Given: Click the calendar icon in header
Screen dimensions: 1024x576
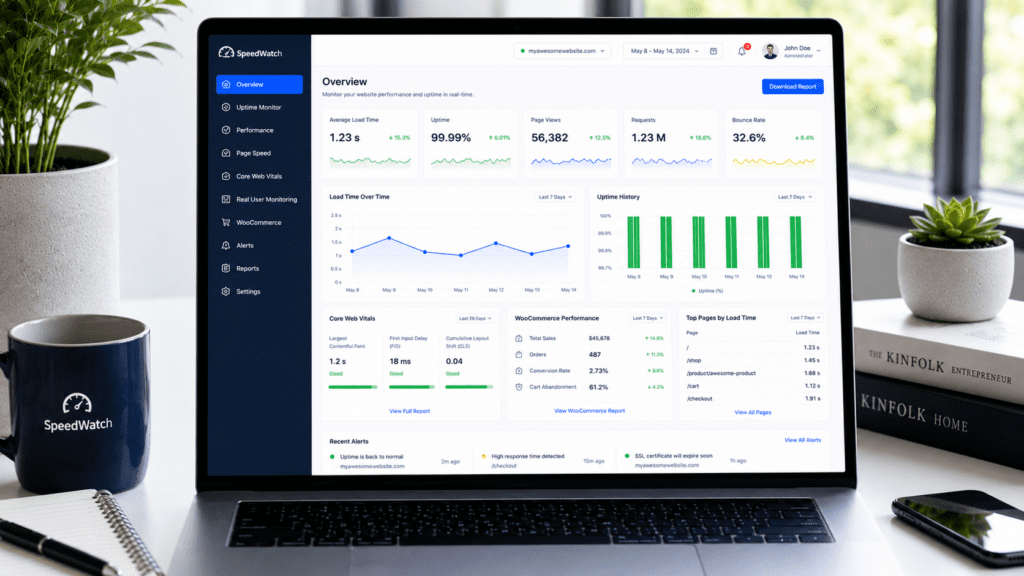Looking at the screenshot, I should [714, 51].
